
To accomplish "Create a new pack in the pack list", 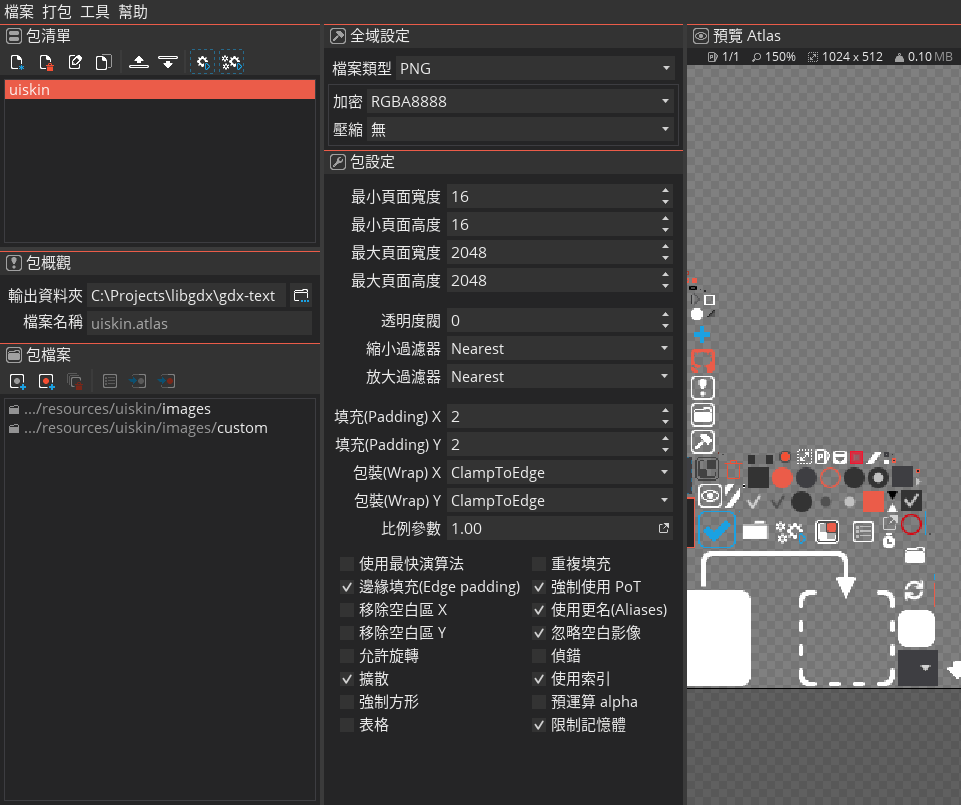I will [x=17, y=62].
